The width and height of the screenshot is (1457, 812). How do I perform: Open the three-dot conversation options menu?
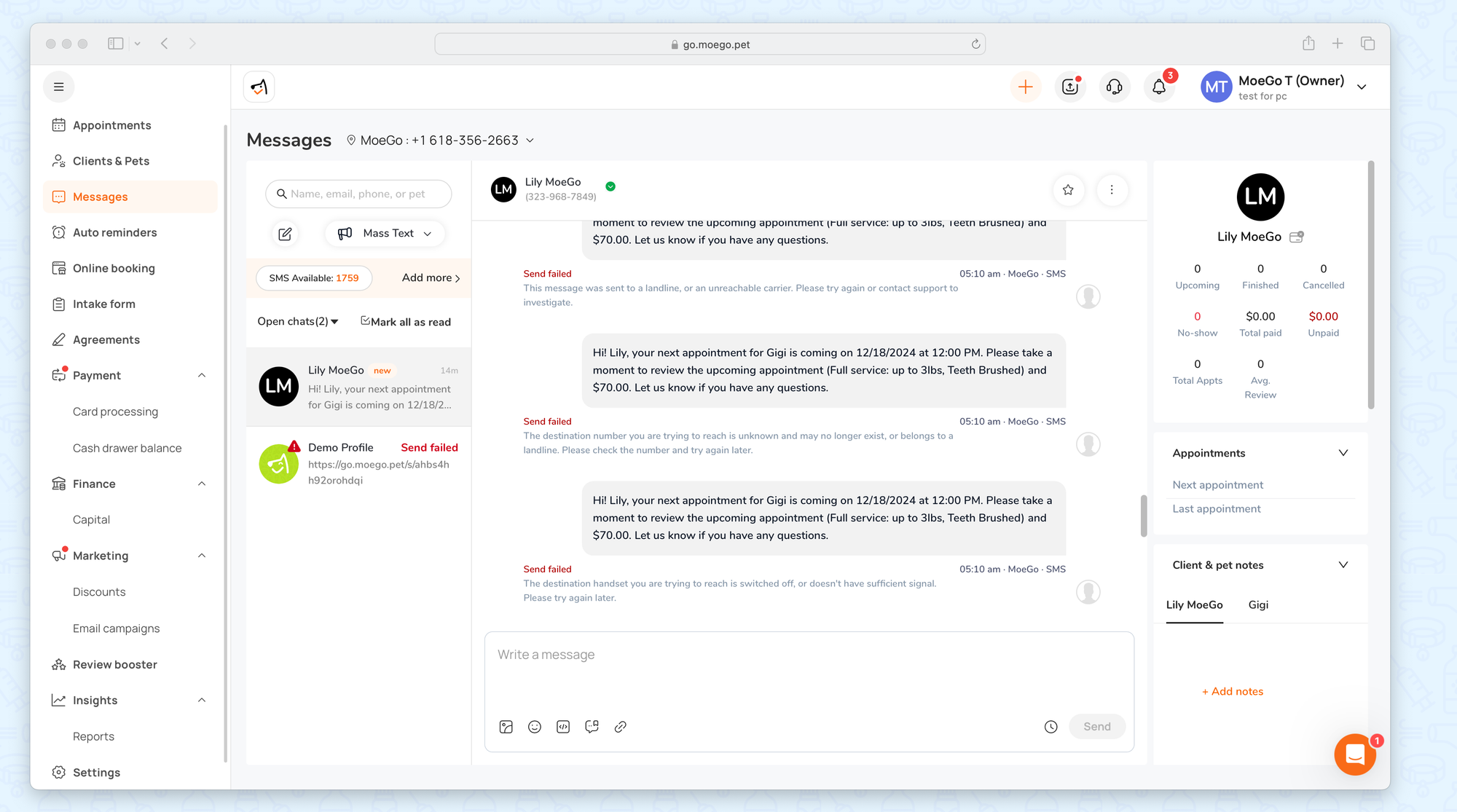(1112, 190)
